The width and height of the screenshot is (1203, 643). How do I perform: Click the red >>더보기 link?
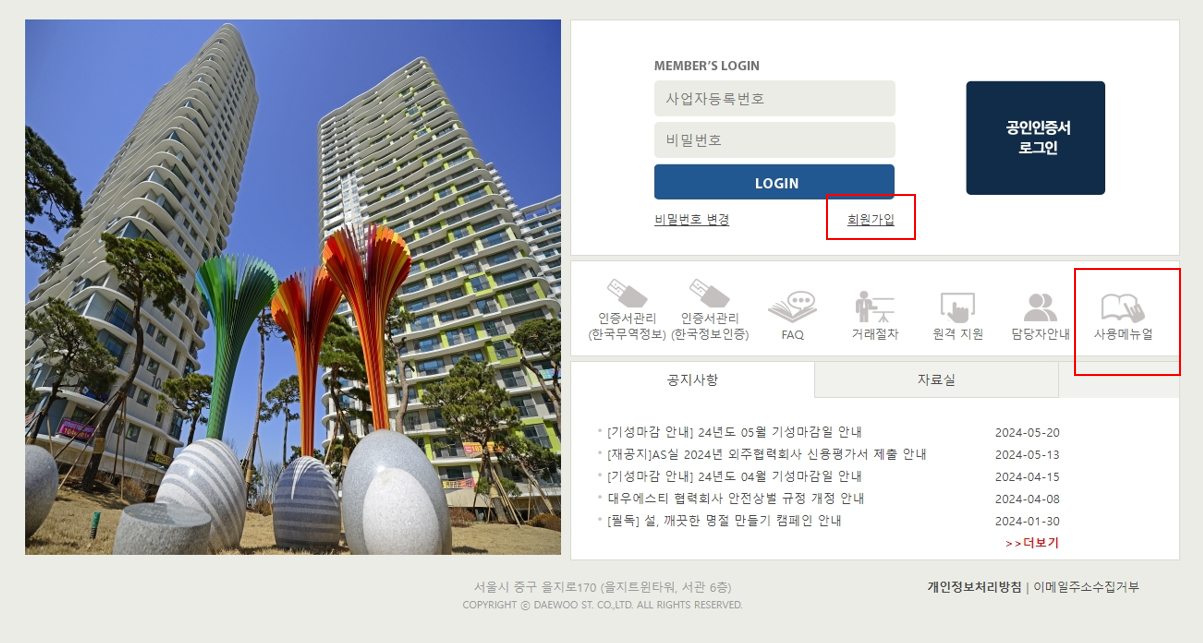[1032, 543]
